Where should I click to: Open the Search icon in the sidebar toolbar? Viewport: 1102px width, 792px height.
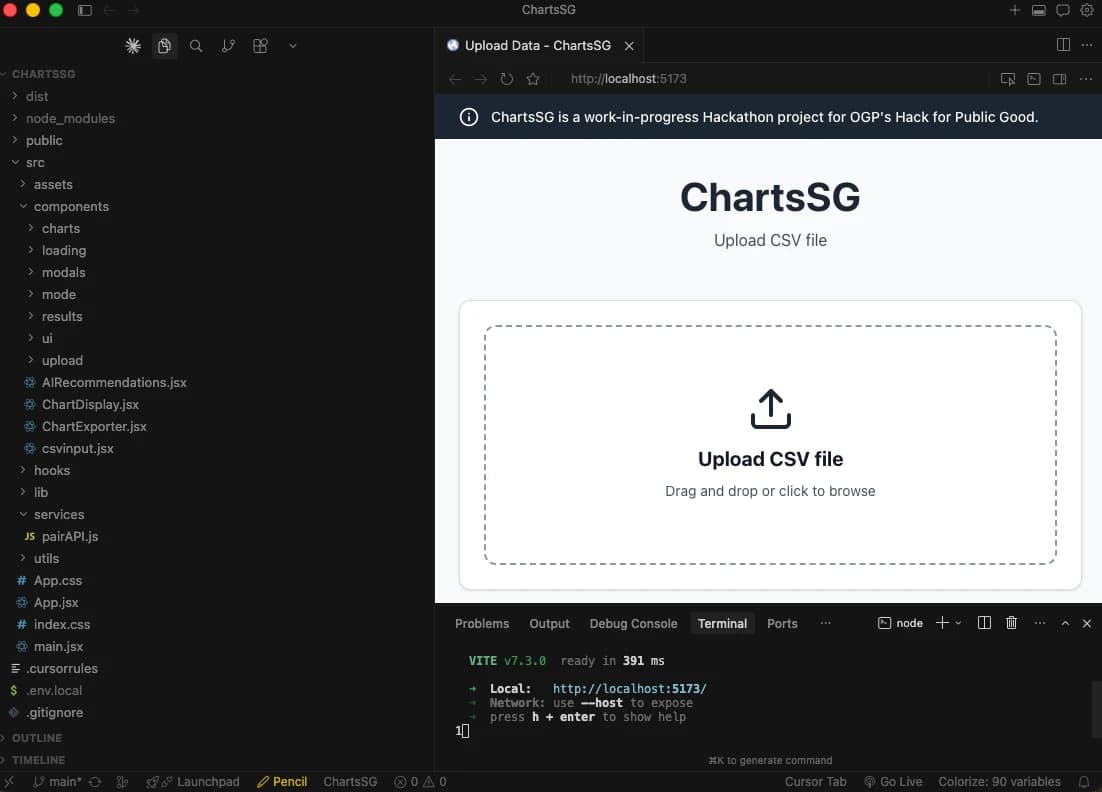pyautogui.click(x=196, y=45)
